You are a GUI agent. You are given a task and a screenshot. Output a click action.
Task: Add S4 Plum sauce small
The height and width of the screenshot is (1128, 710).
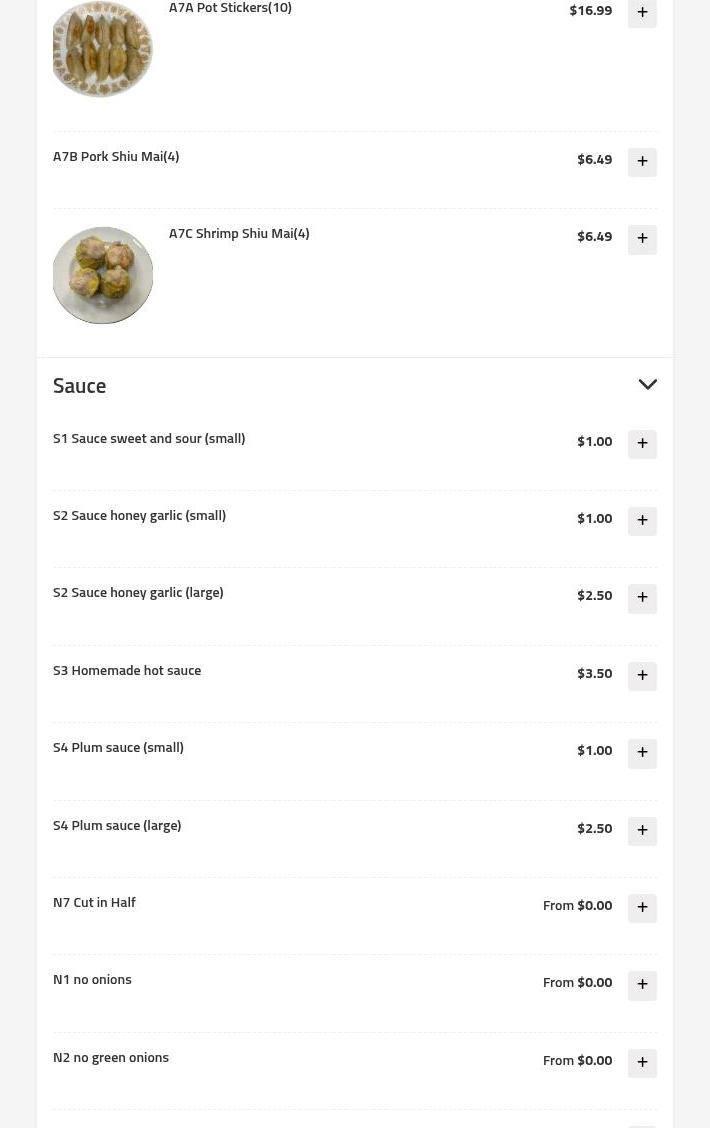pos(642,753)
